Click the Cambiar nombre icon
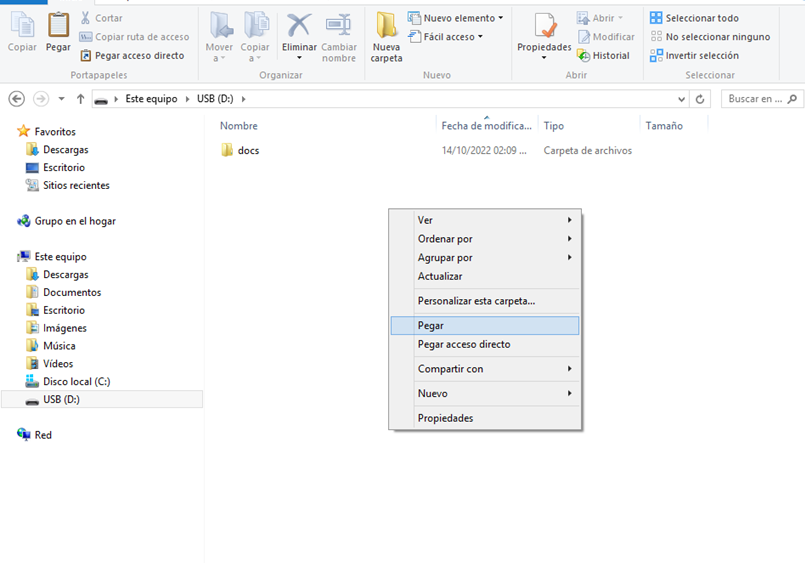The width and height of the screenshot is (805, 563). click(339, 25)
